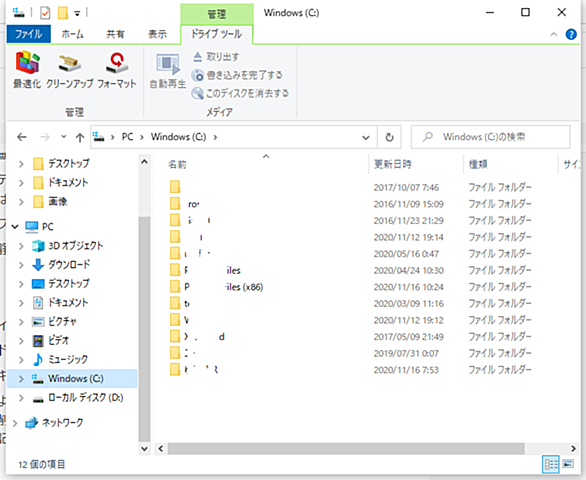The image size is (586, 480).
Task: Click the 取り出す eject option
Action: click(216, 57)
